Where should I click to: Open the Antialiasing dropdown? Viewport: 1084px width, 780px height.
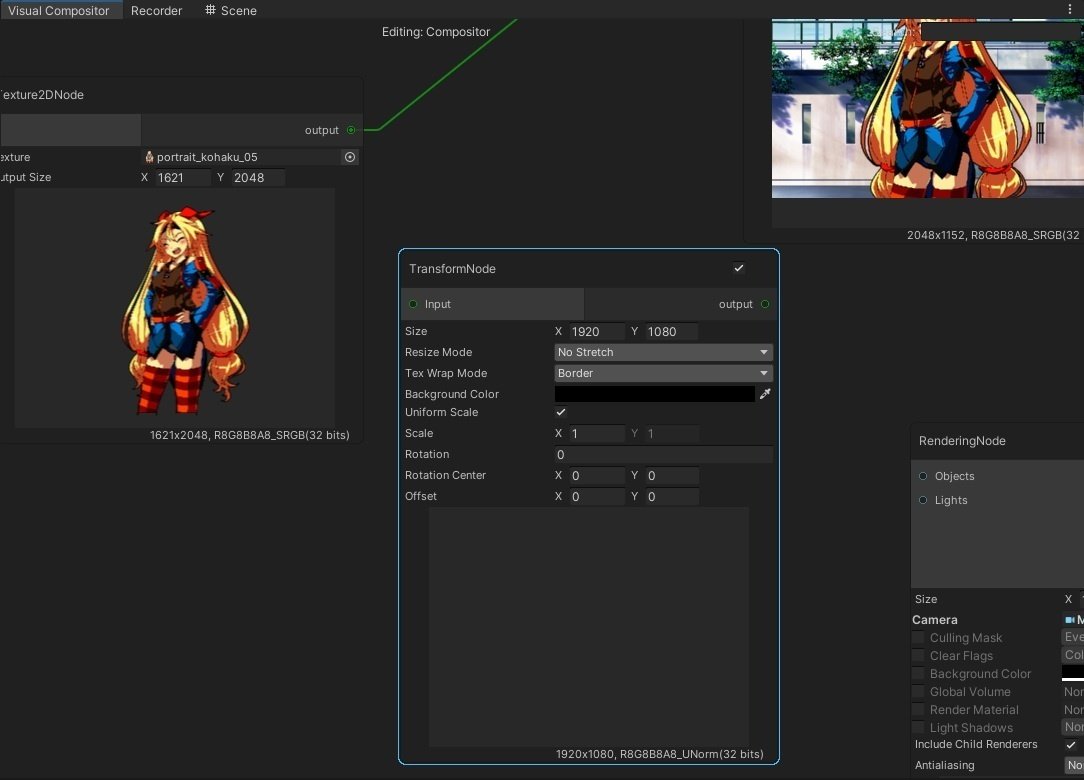tap(1074, 765)
